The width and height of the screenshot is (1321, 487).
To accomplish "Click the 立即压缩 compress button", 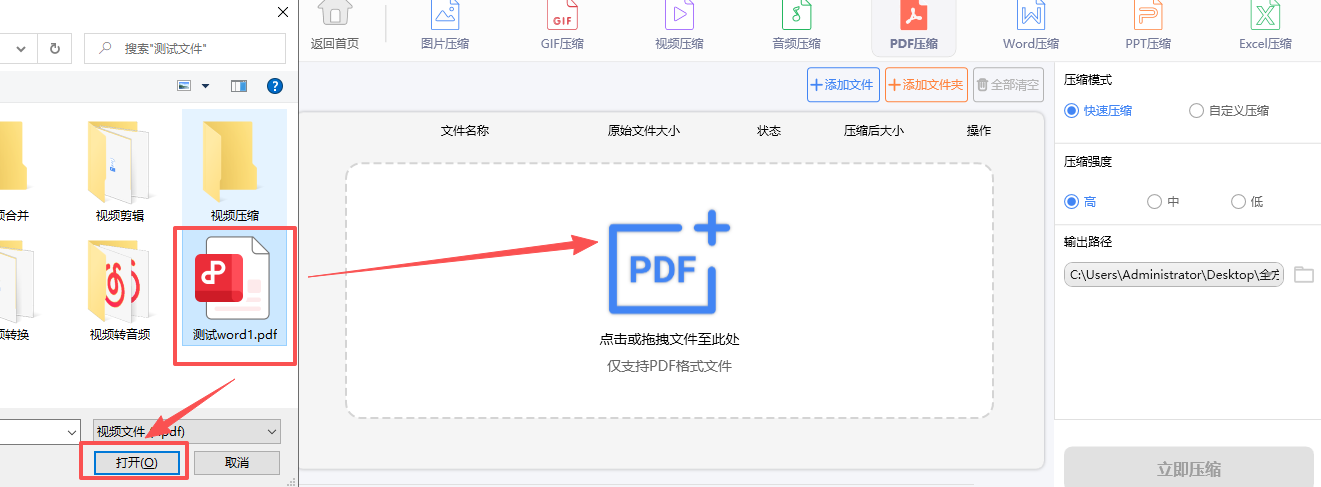I will 1188,469.
